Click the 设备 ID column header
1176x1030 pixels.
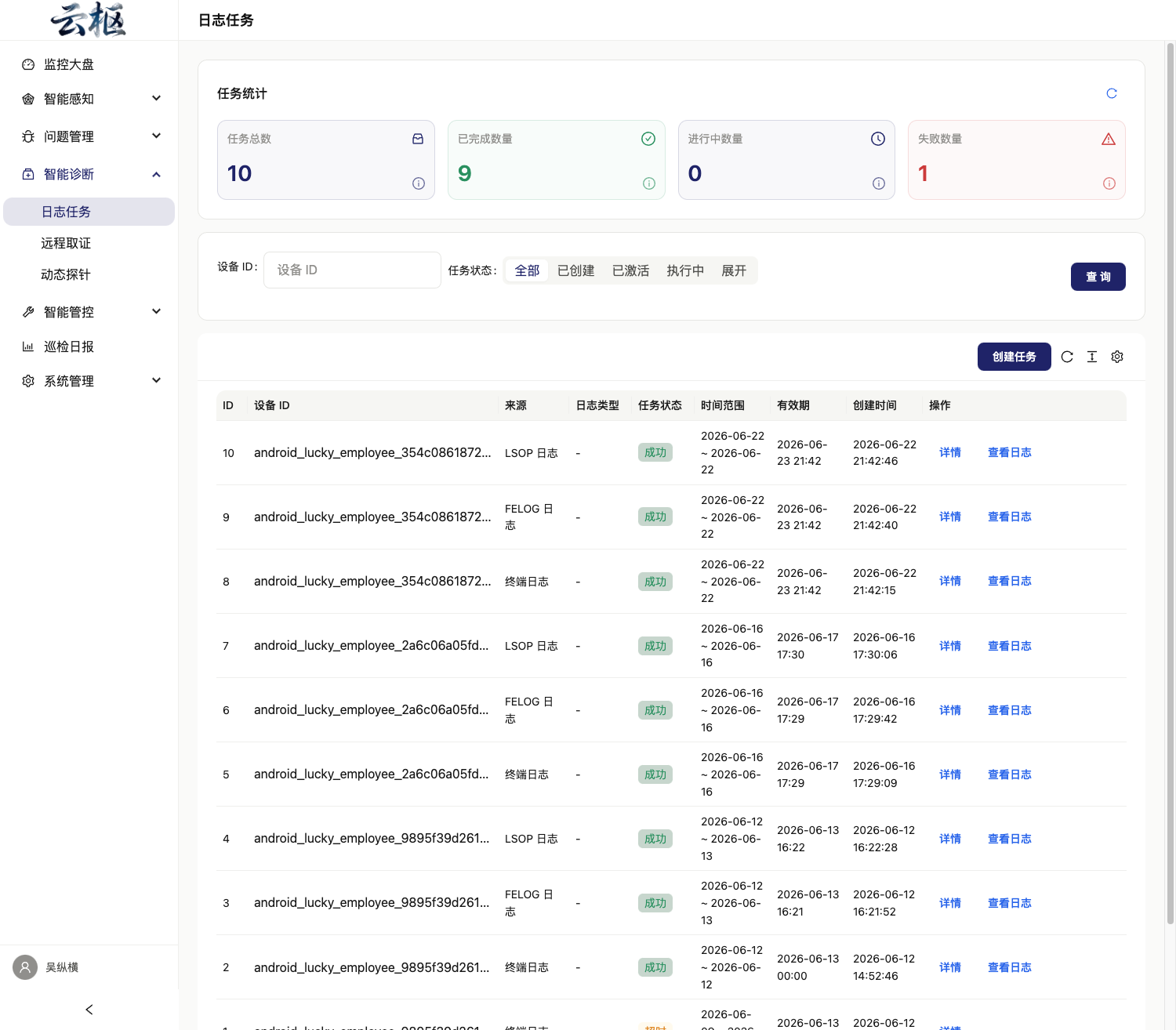click(x=272, y=405)
